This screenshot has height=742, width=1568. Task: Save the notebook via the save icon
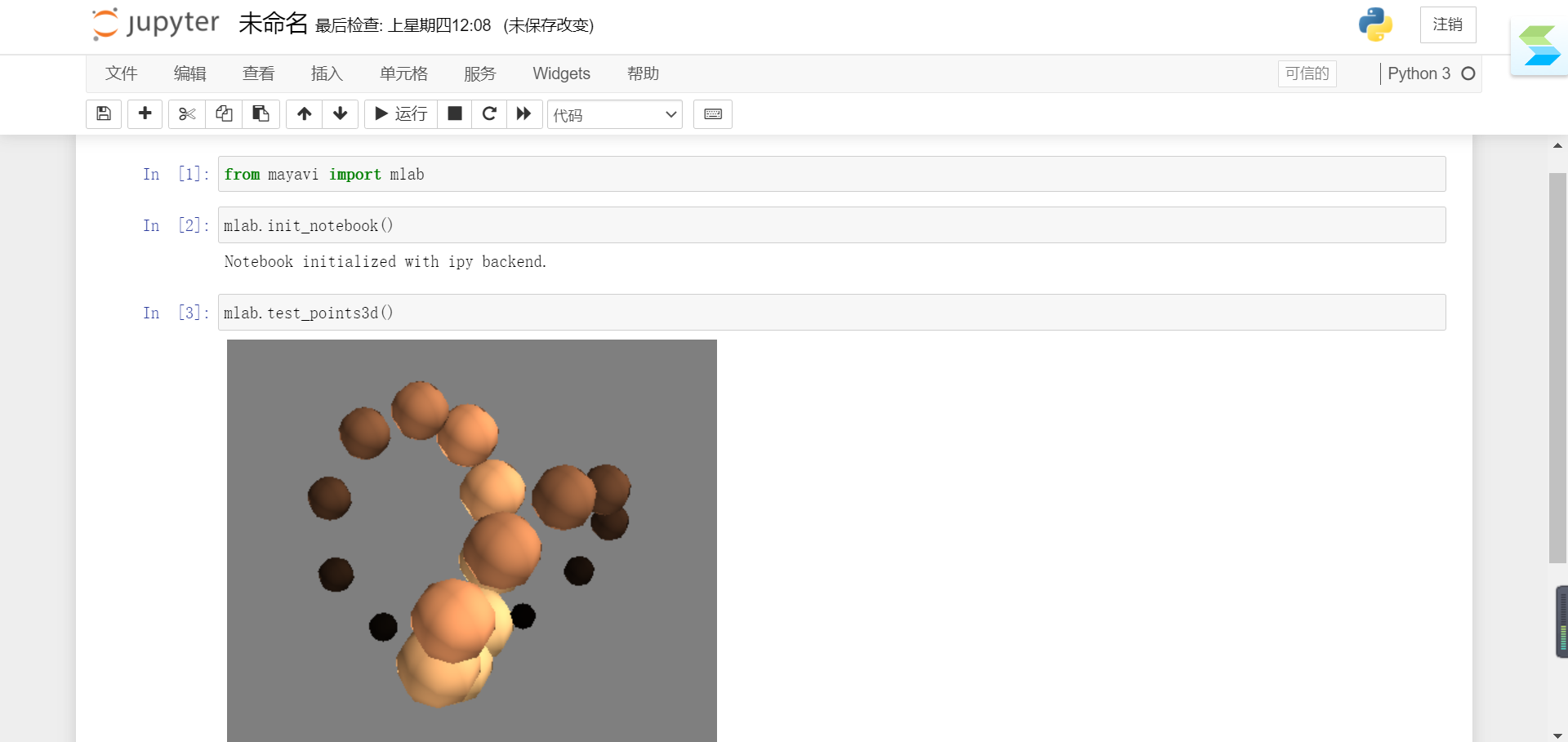103,114
